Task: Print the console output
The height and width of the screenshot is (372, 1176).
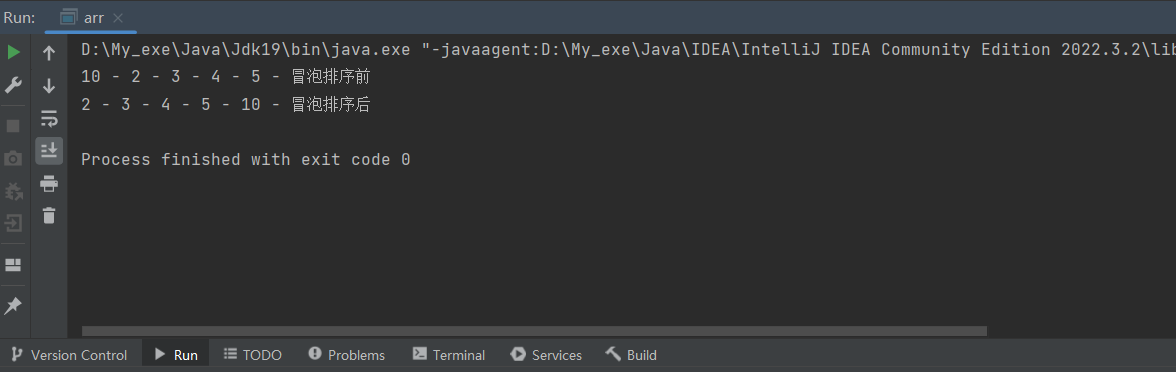Action: pos(49,183)
